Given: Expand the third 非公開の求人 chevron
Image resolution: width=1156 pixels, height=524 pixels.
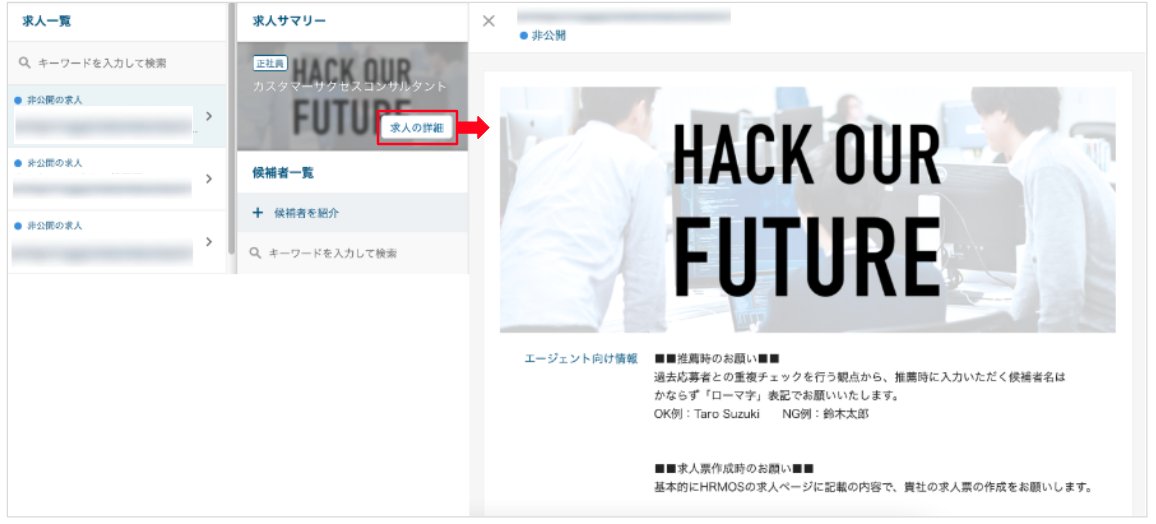Looking at the screenshot, I should pyautogui.click(x=209, y=241).
